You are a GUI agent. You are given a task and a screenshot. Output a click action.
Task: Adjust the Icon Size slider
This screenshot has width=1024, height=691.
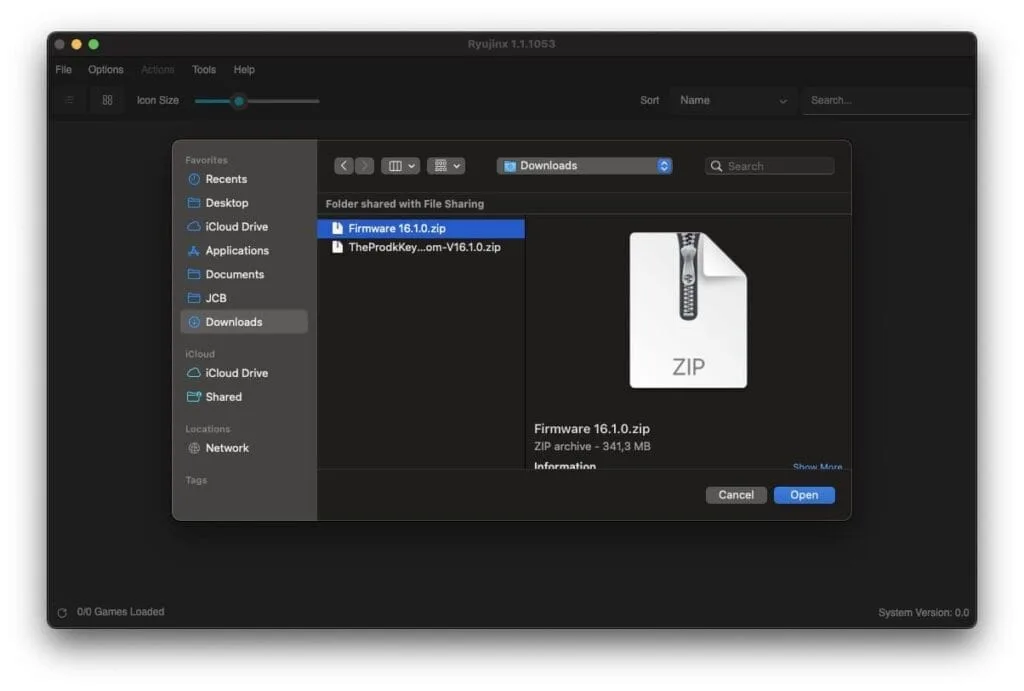pos(238,101)
